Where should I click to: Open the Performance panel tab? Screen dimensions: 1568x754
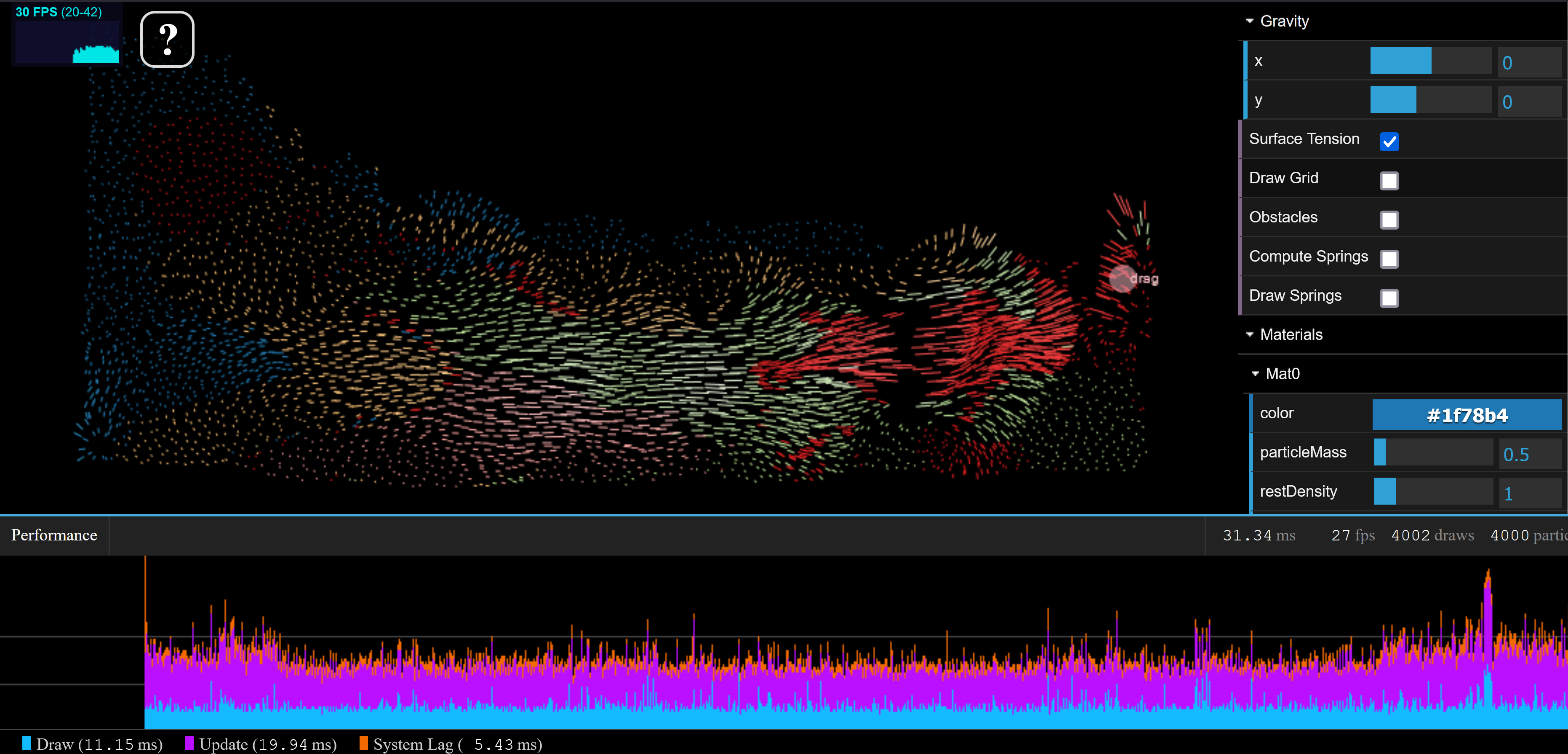click(x=54, y=535)
